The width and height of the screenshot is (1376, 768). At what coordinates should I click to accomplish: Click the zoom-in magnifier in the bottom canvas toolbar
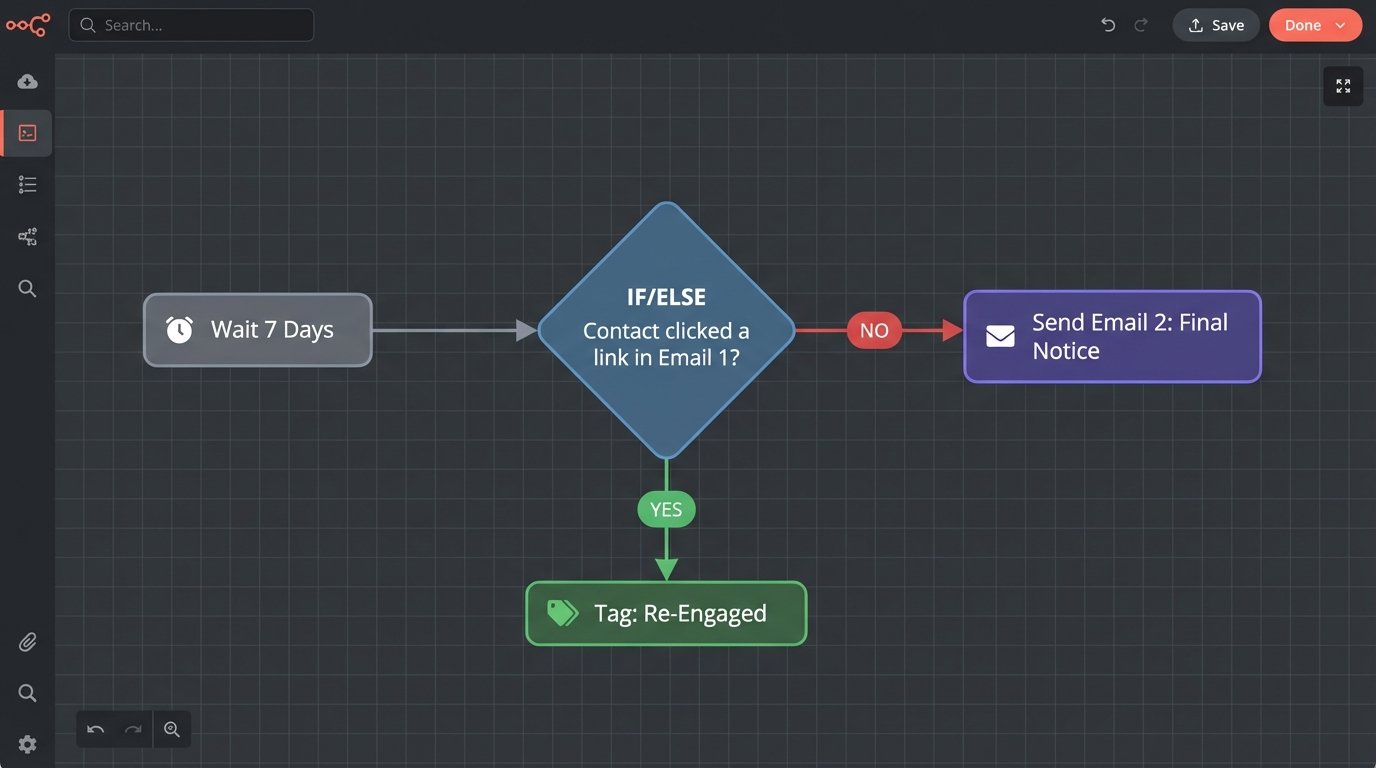pos(172,729)
